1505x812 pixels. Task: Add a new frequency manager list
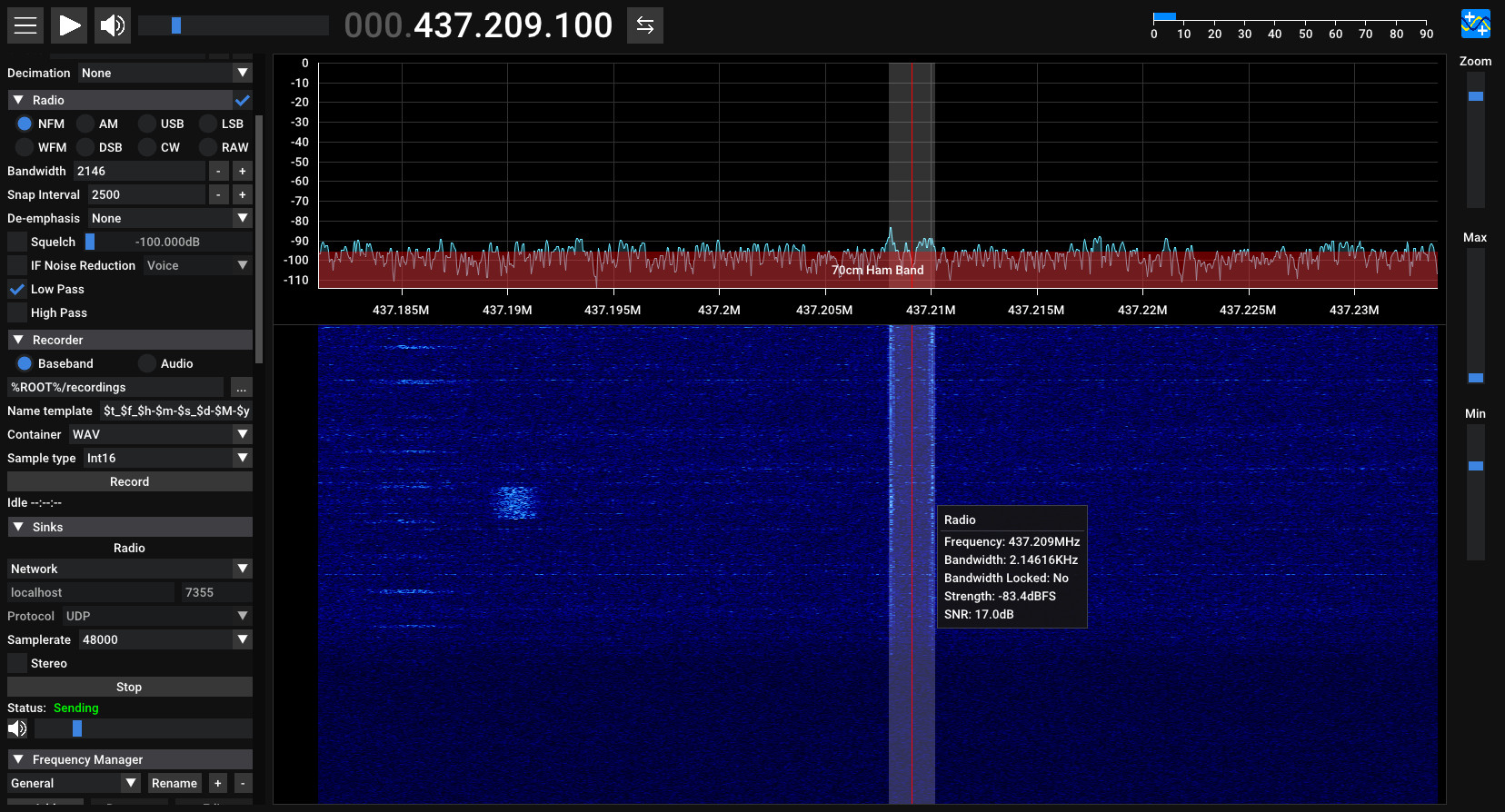tap(218, 783)
